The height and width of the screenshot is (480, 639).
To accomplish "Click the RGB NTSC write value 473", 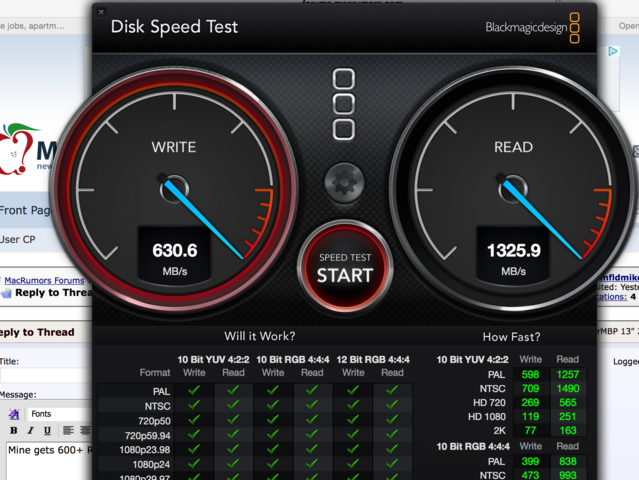I will [530, 475].
